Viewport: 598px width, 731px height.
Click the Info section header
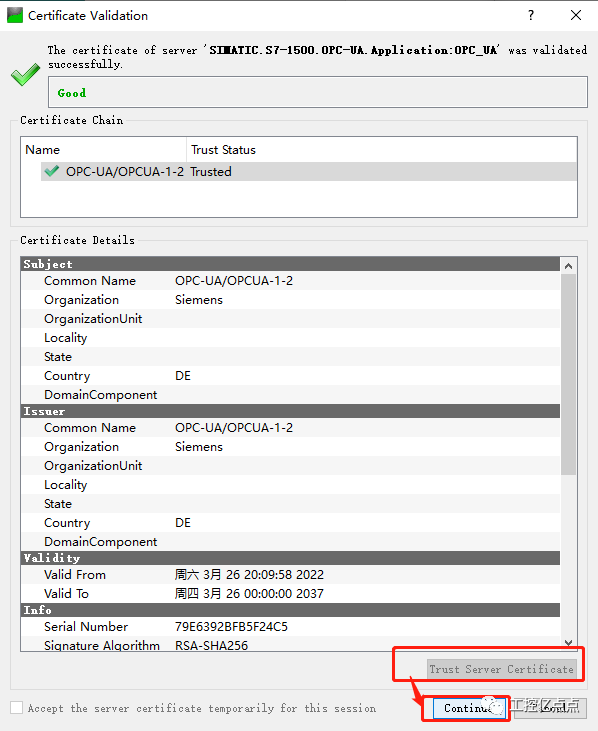pos(290,610)
